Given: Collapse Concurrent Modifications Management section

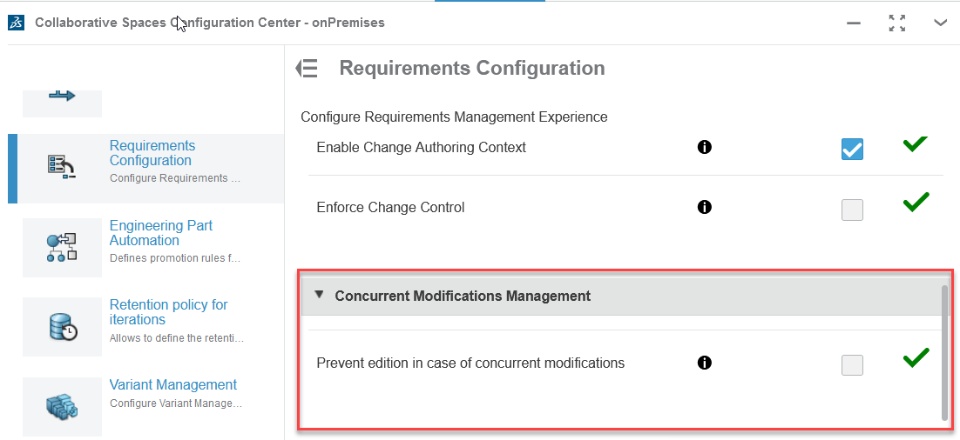Looking at the screenshot, I should (x=319, y=295).
